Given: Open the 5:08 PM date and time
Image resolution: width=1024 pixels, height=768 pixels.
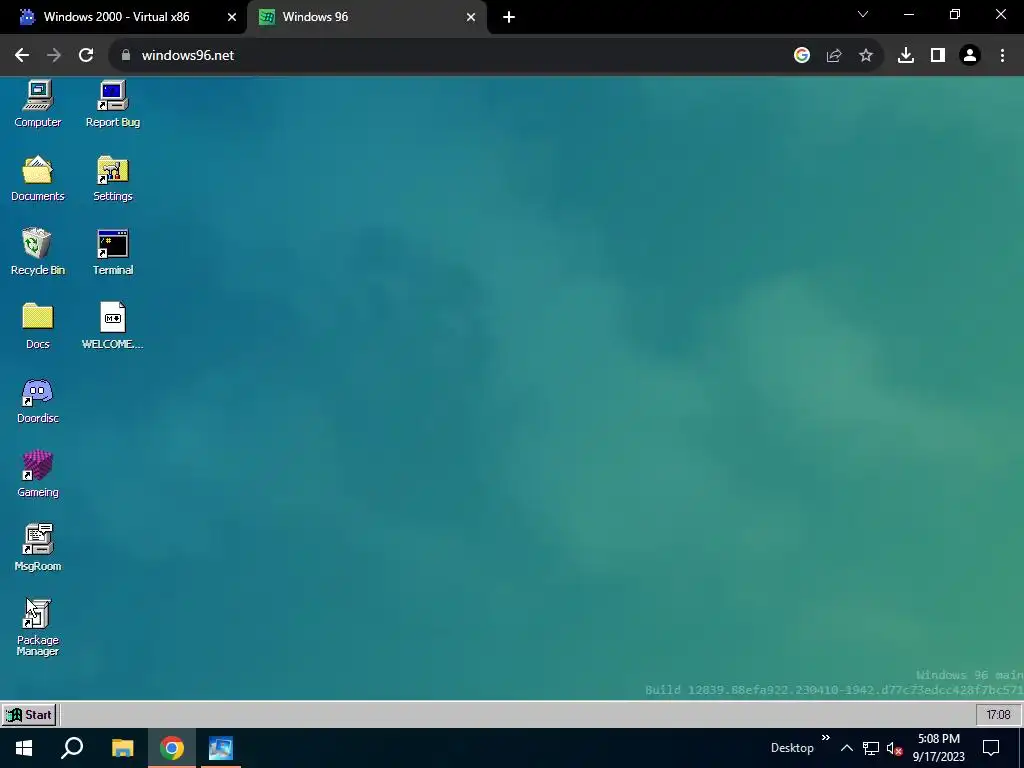Looking at the screenshot, I should 938,748.
